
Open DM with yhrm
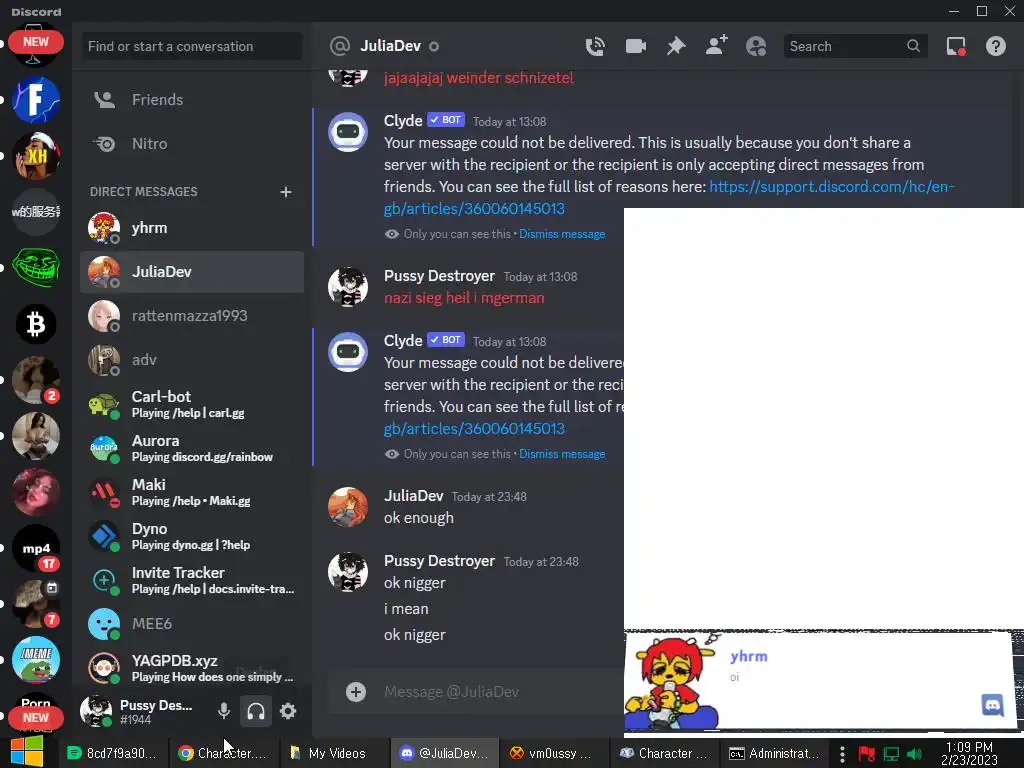pyautogui.click(x=191, y=228)
